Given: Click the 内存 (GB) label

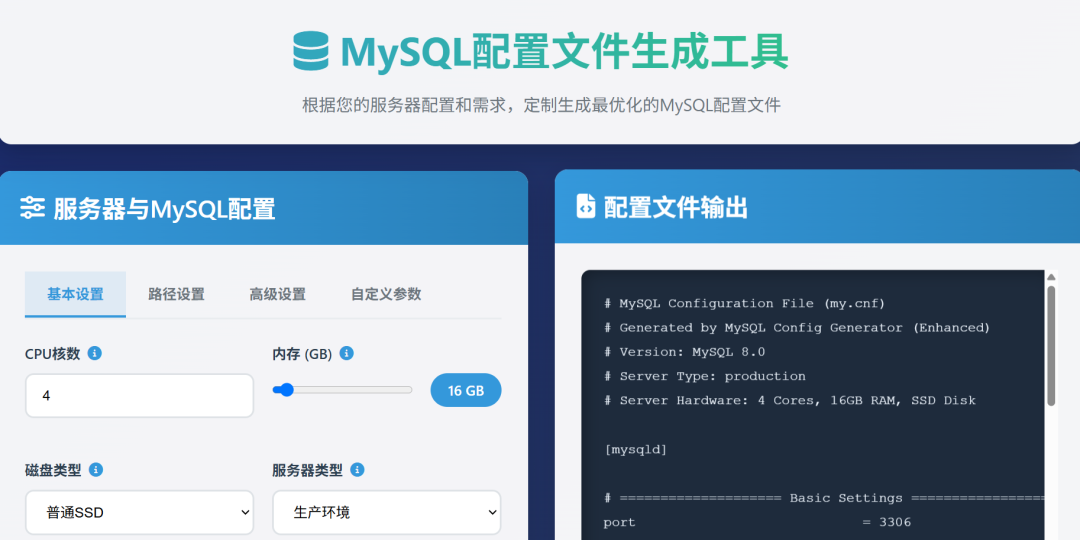Looking at the screenshot, I should point(302,354).
